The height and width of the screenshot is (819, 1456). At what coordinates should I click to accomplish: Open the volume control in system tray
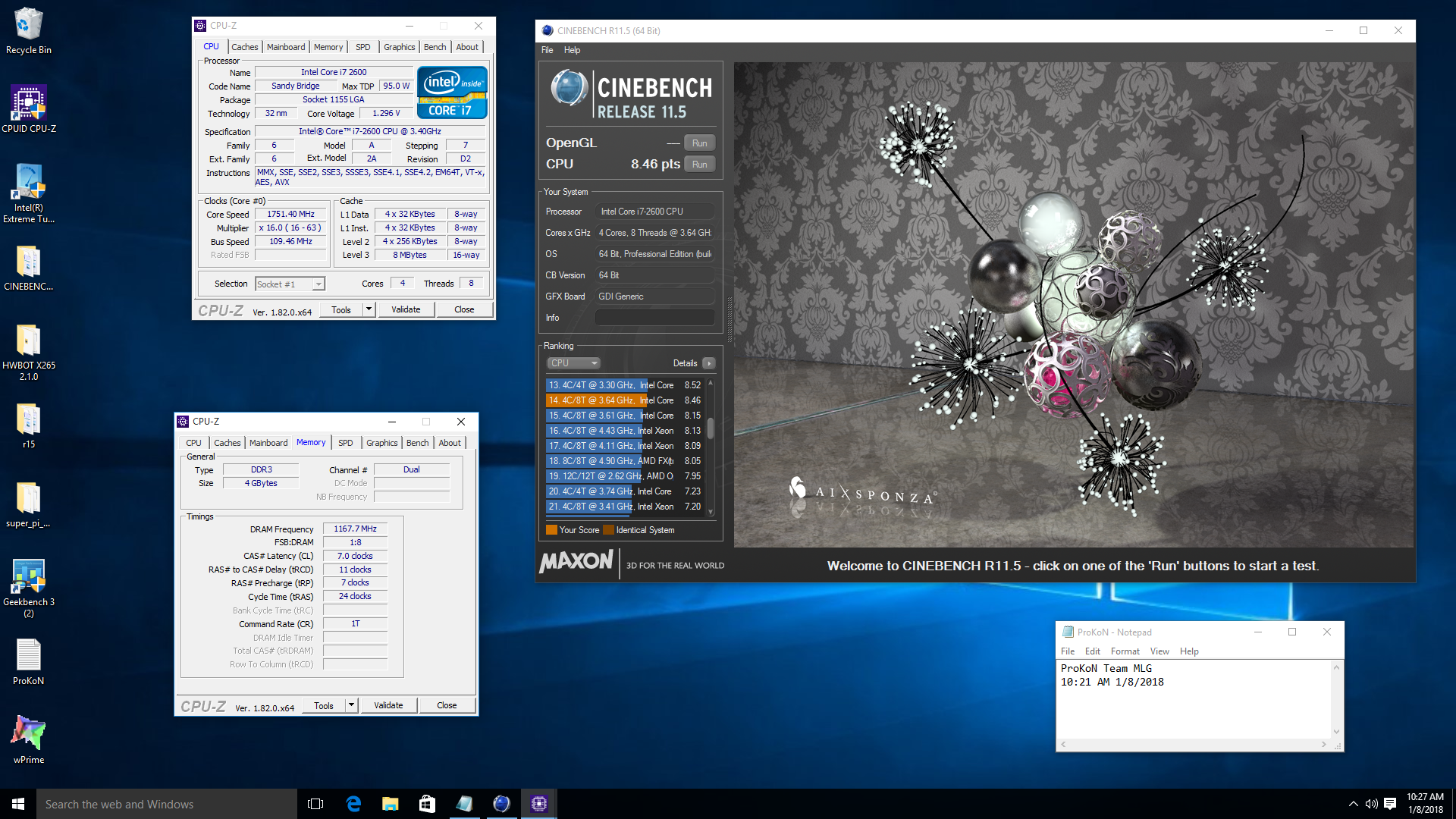pos(1371,804)
